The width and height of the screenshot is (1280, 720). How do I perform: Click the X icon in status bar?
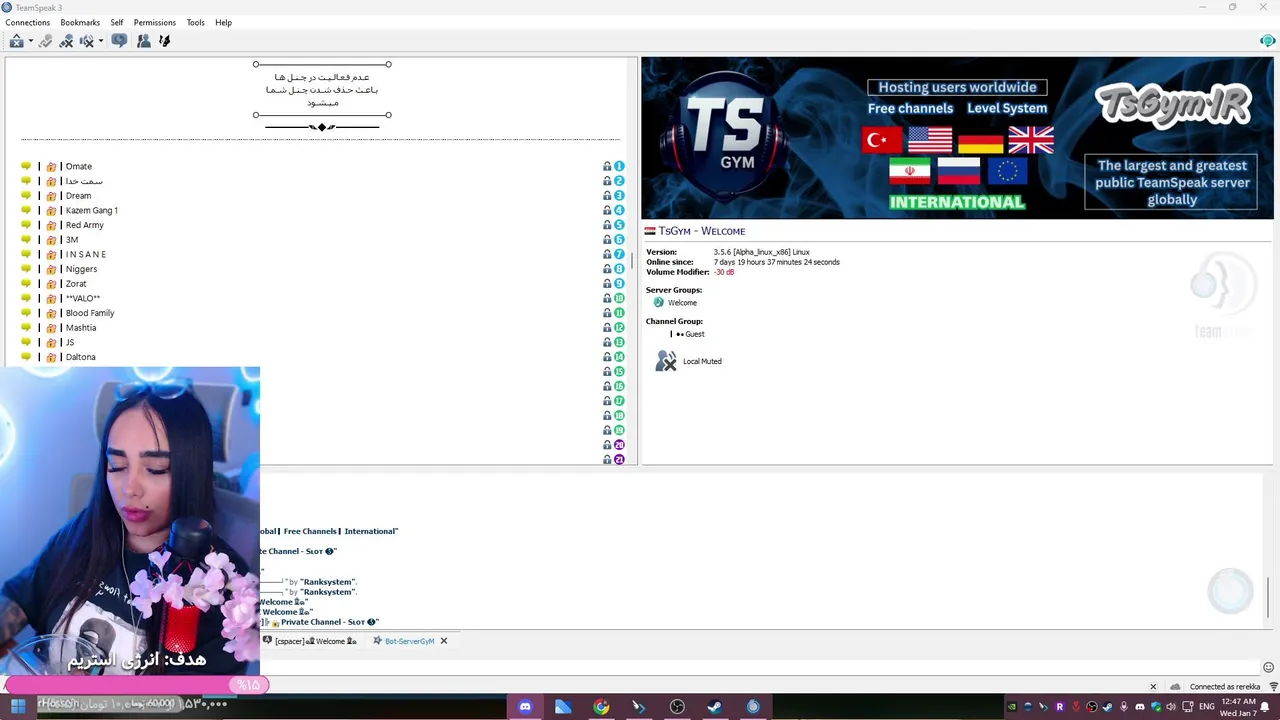point(1153,687)
